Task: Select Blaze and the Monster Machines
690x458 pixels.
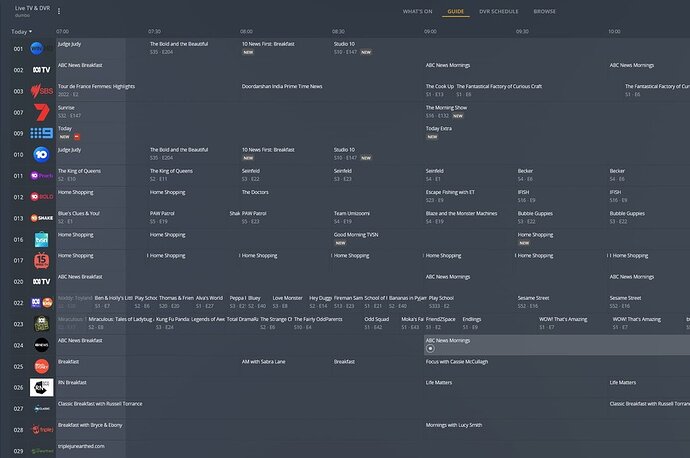Action: tap(461, 213)
